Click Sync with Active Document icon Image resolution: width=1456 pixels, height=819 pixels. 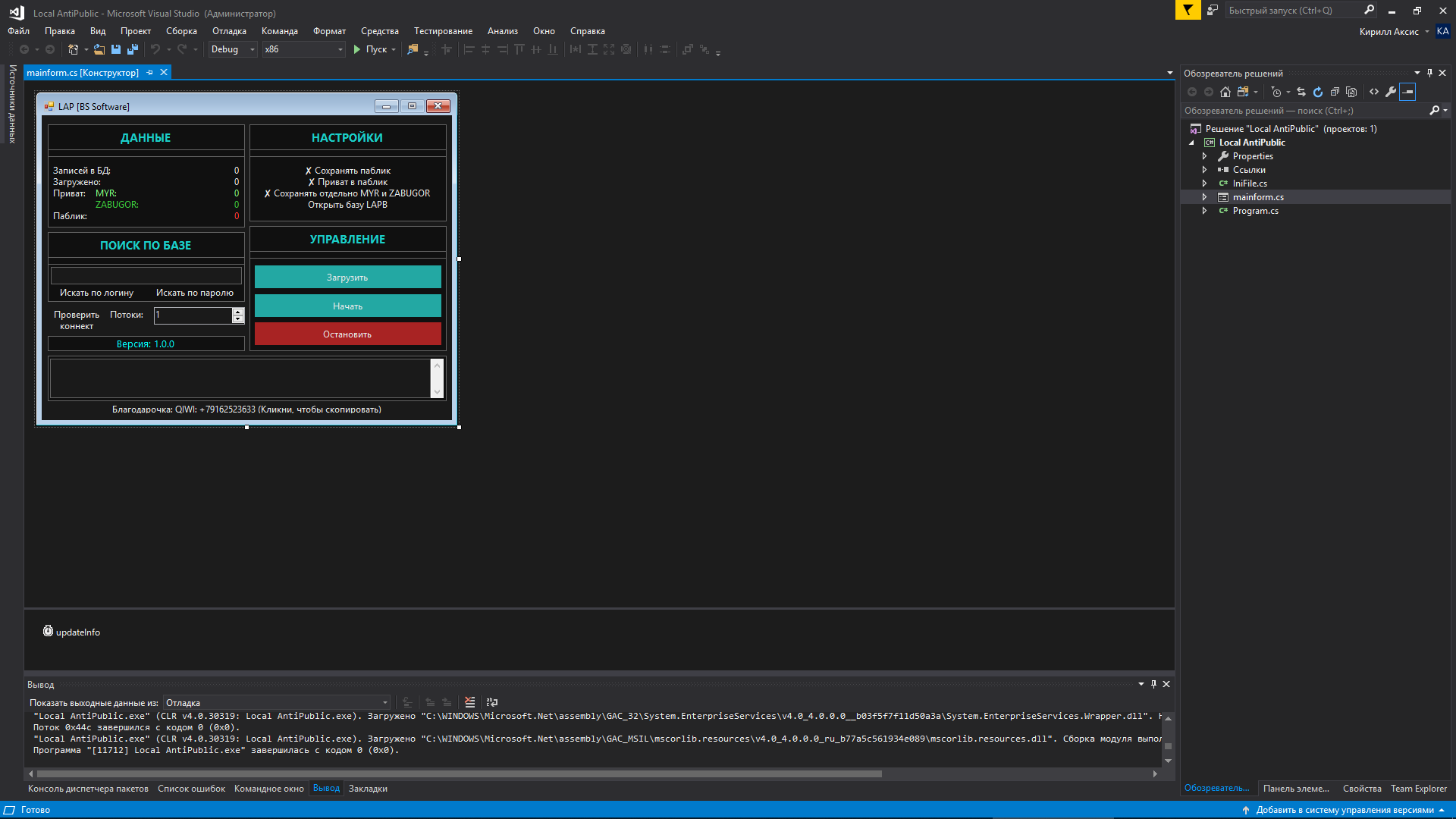[1301, 92]
